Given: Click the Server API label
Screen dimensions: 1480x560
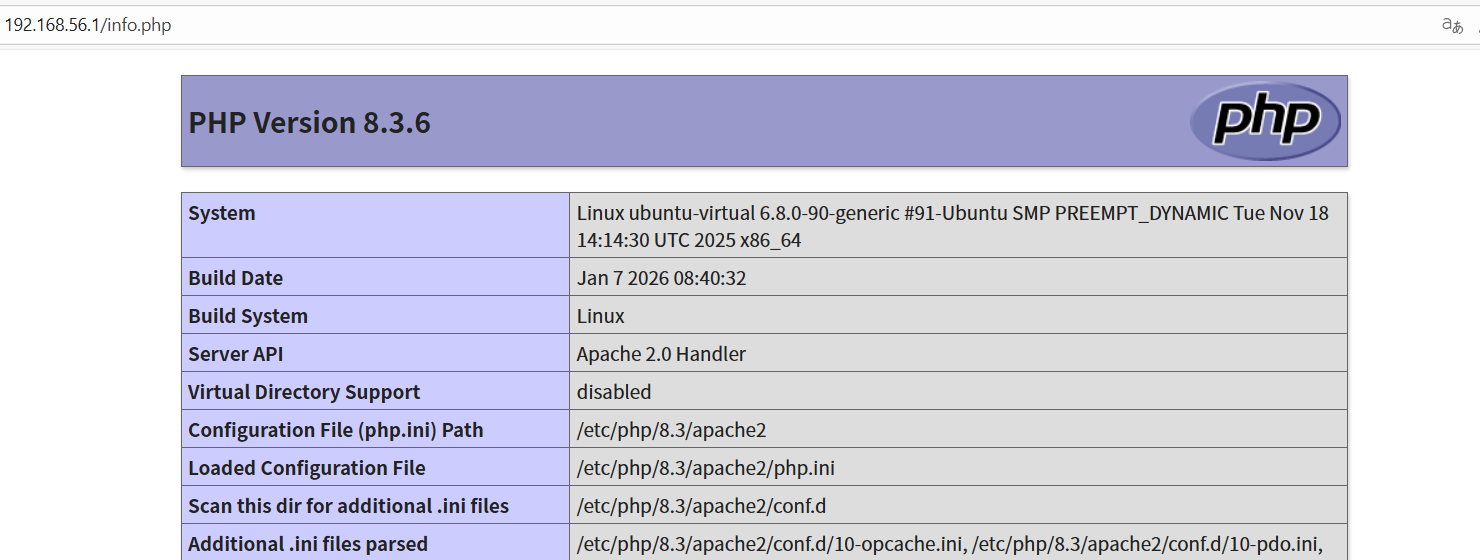Looking at the screenshot, I should click(x=235, y=354).
